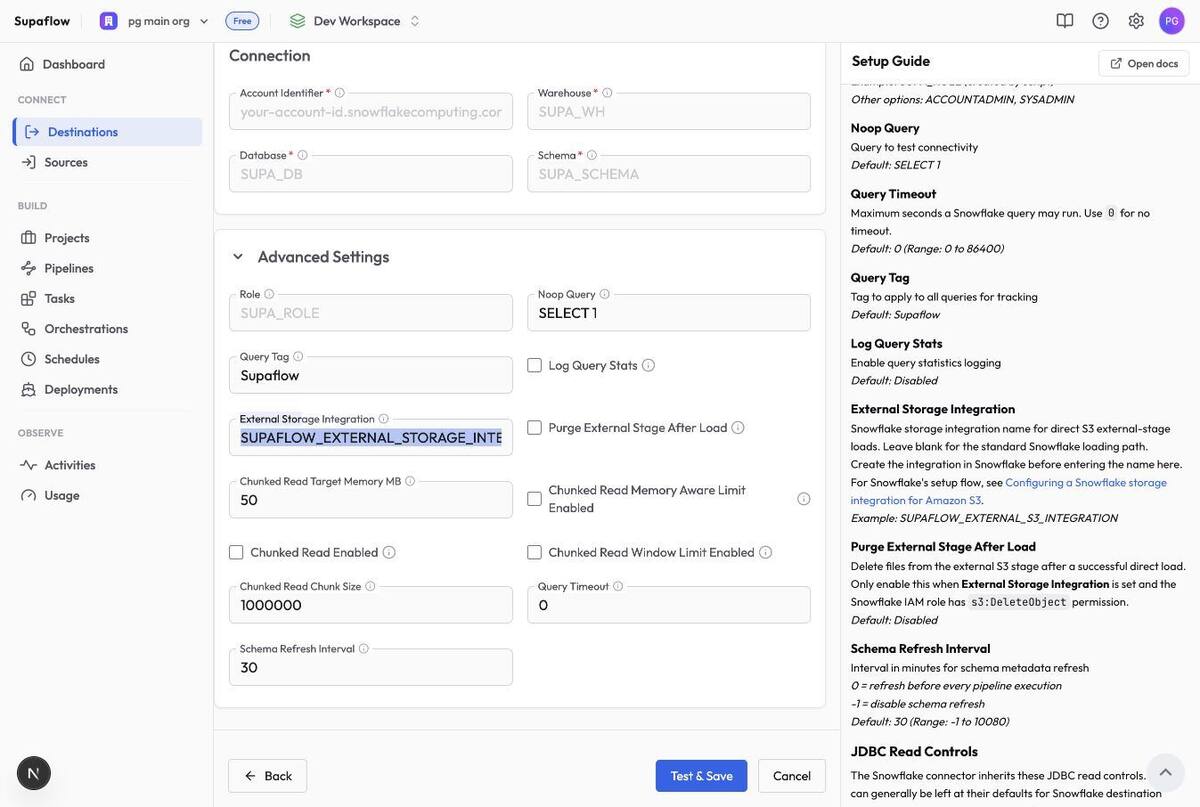Show info icon for Chunked Read Memory Aware Limit
Viewport: 1200px width, 807px height.
click(x=804, y=499)
